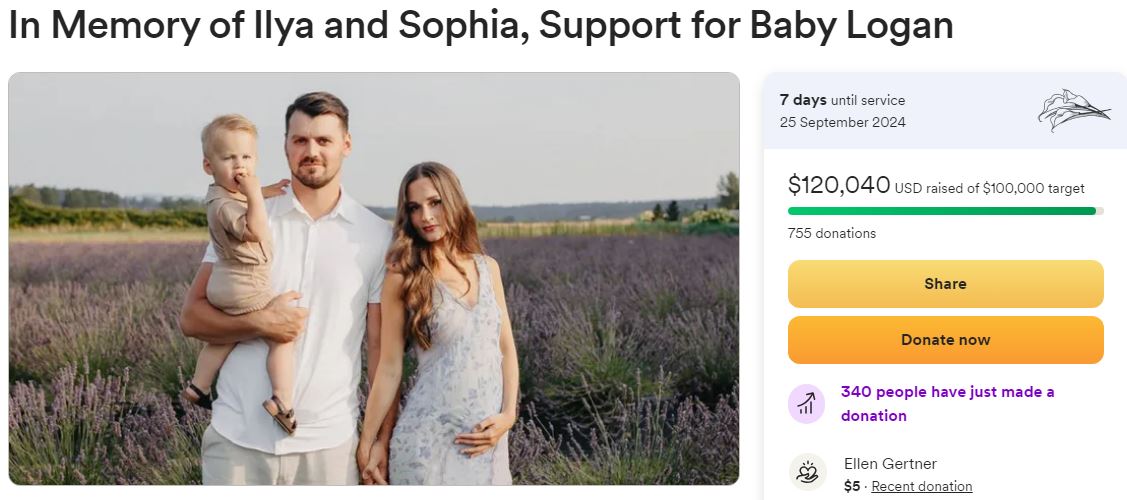1127x500 pixels.
Task: Select donor name Ellen Gertner
Action: coord(890,463)
